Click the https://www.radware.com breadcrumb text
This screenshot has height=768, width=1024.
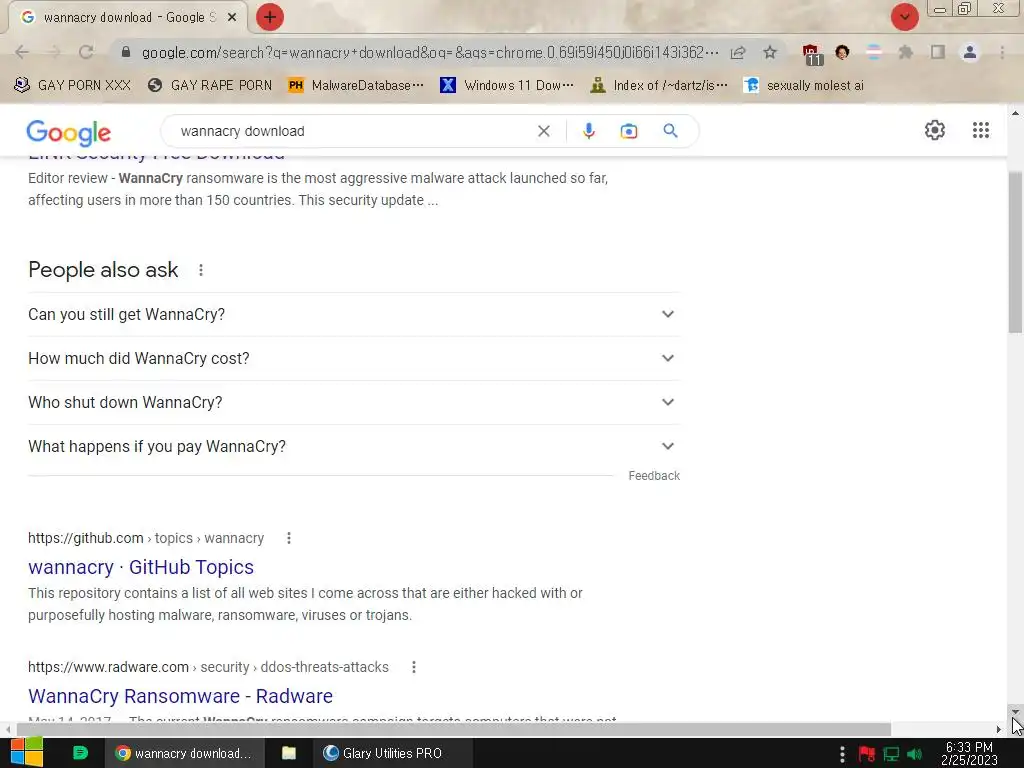pos(108,667)
